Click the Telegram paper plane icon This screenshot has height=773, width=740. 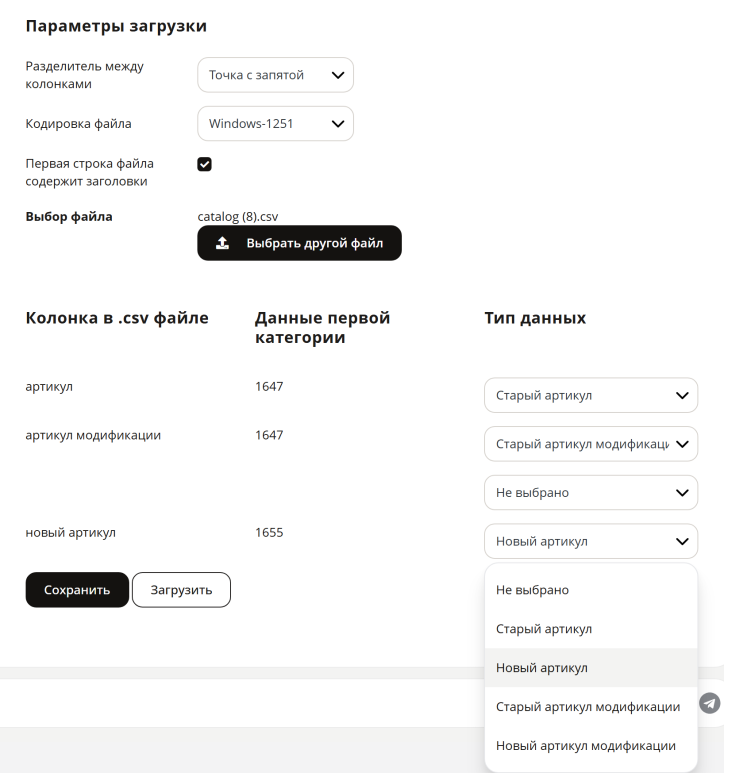pos(709,703)
